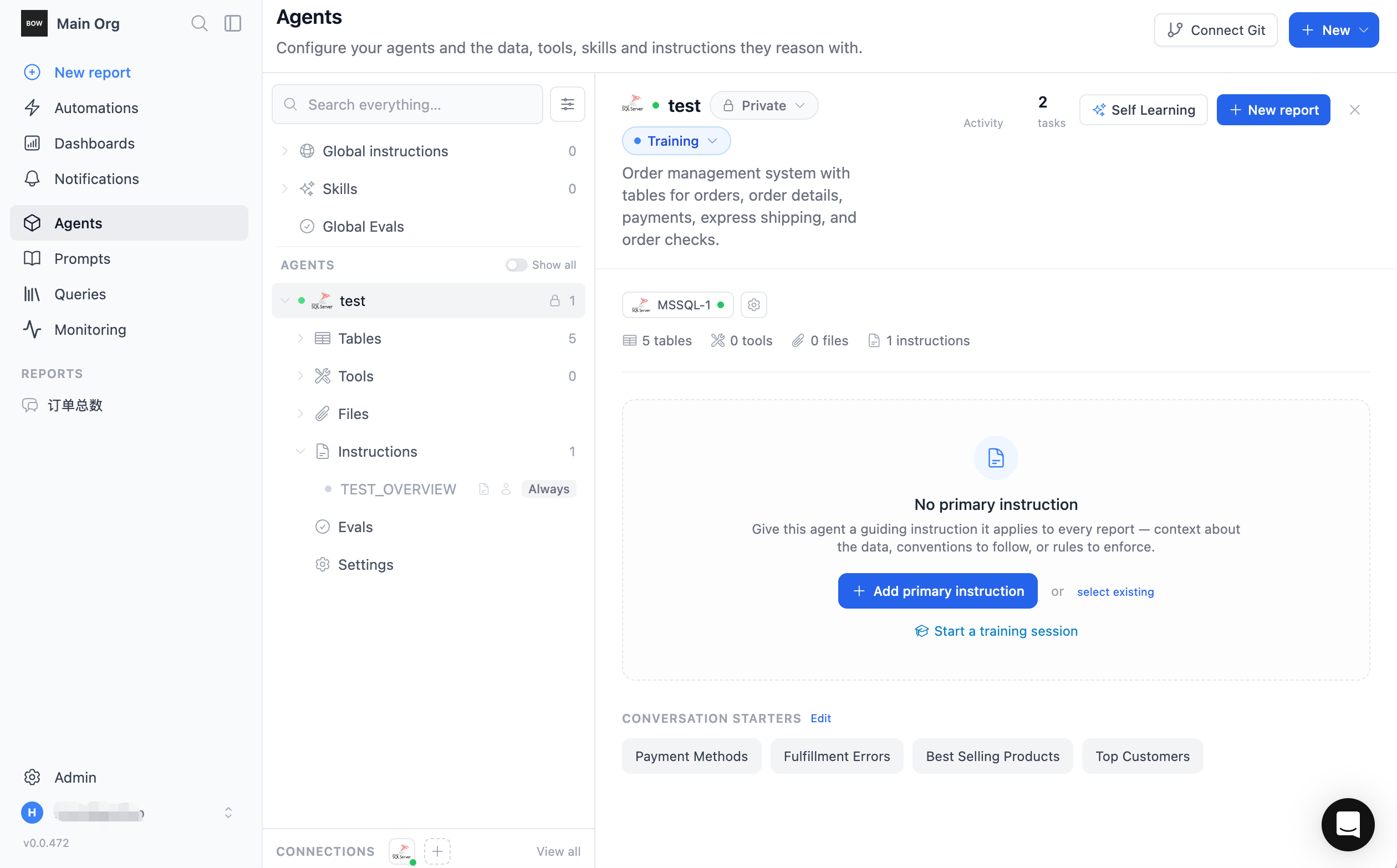Choose Payment Methods starter
The width and height of the screenshot is (1397, 868).
691,756
